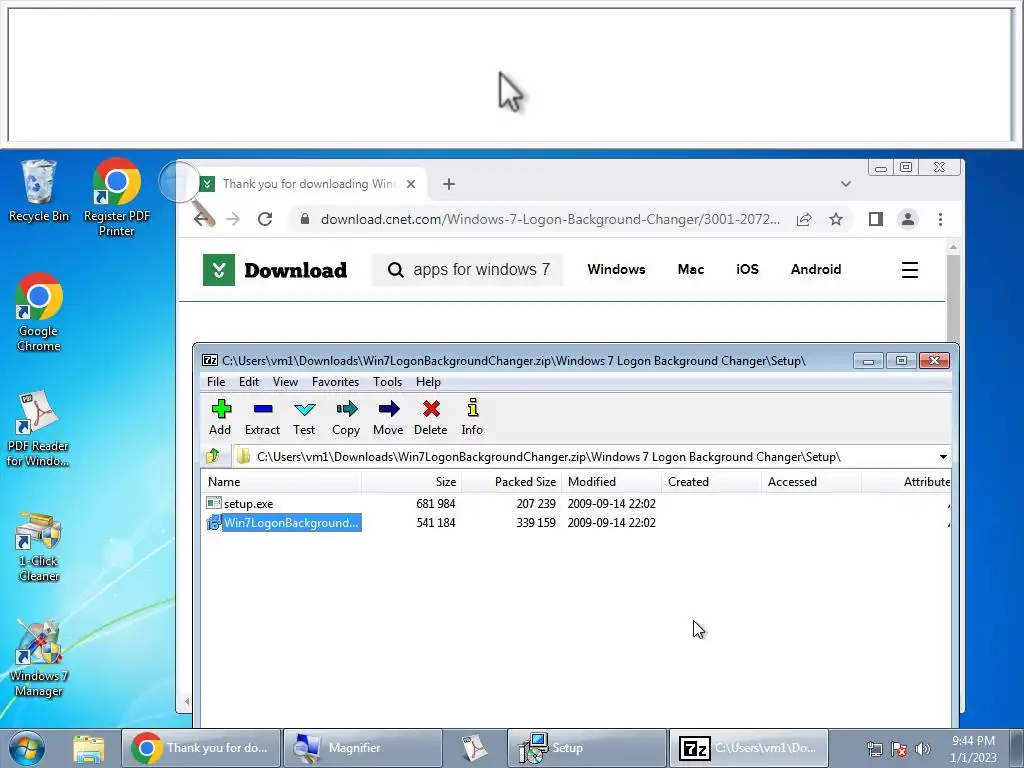Select 1-Click Cleaner desktop icon

[x=39, y=546]
